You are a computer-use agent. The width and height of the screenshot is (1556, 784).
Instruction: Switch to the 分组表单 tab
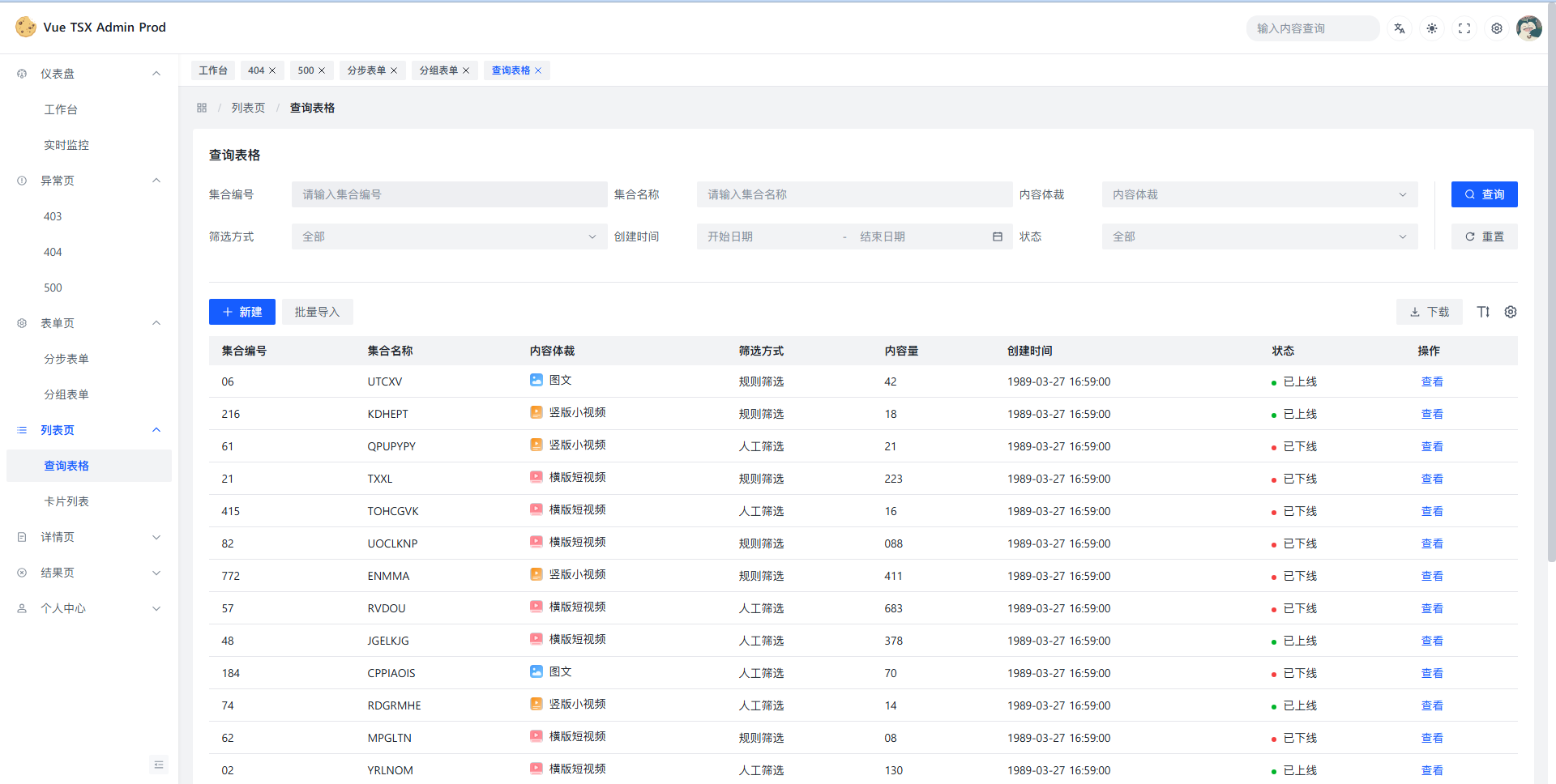pyautogui.click(x=438, y=70)
